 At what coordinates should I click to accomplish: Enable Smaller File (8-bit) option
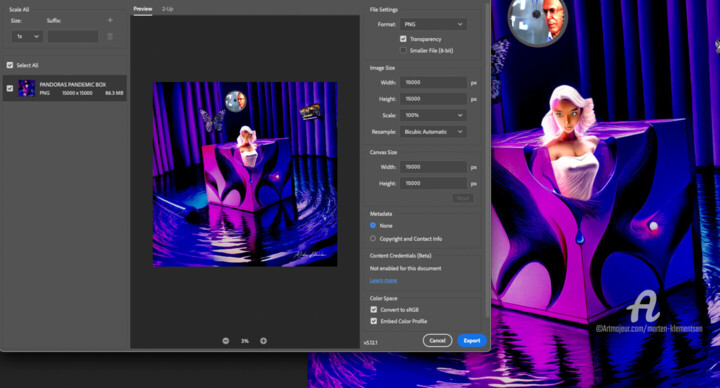tap(403, 51)
